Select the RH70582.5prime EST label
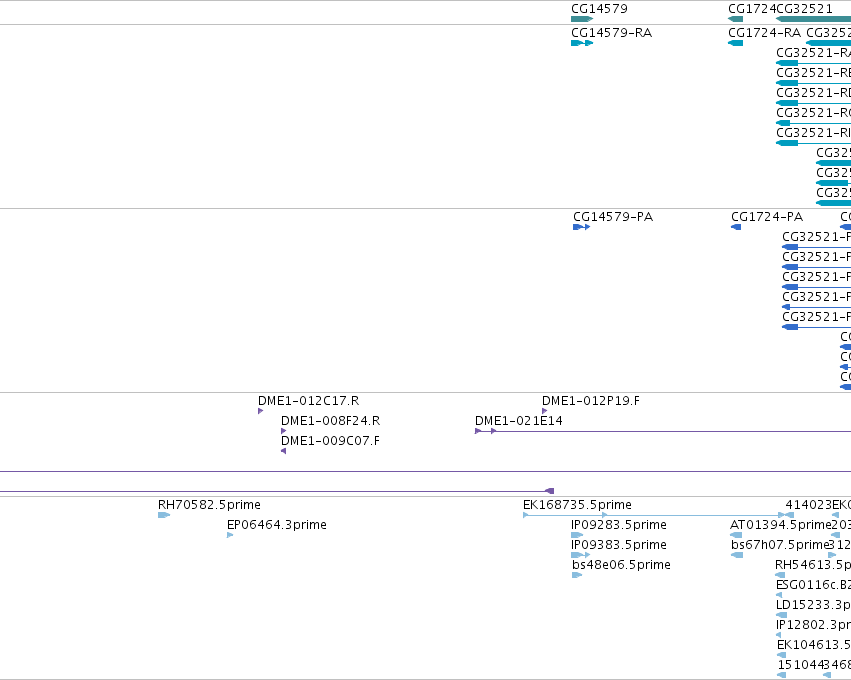Image resolution: width=851 pixels, height=680 pixels. [209, 505]
